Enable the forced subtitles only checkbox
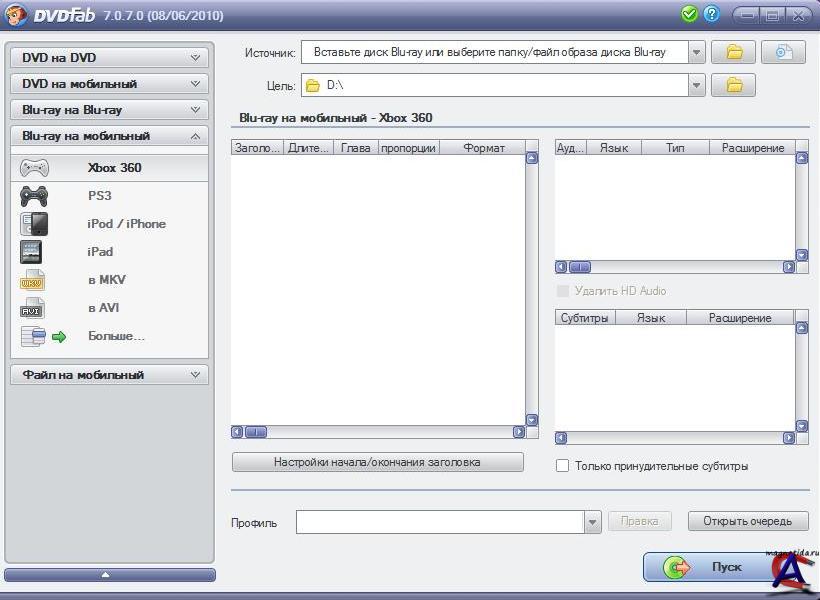 pos(562,466)
